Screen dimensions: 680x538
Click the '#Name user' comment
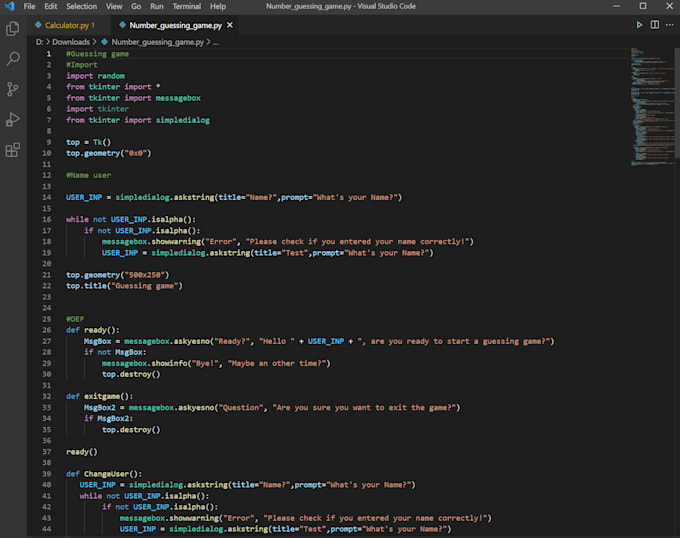pyautogui.click(x=88, y=175)
